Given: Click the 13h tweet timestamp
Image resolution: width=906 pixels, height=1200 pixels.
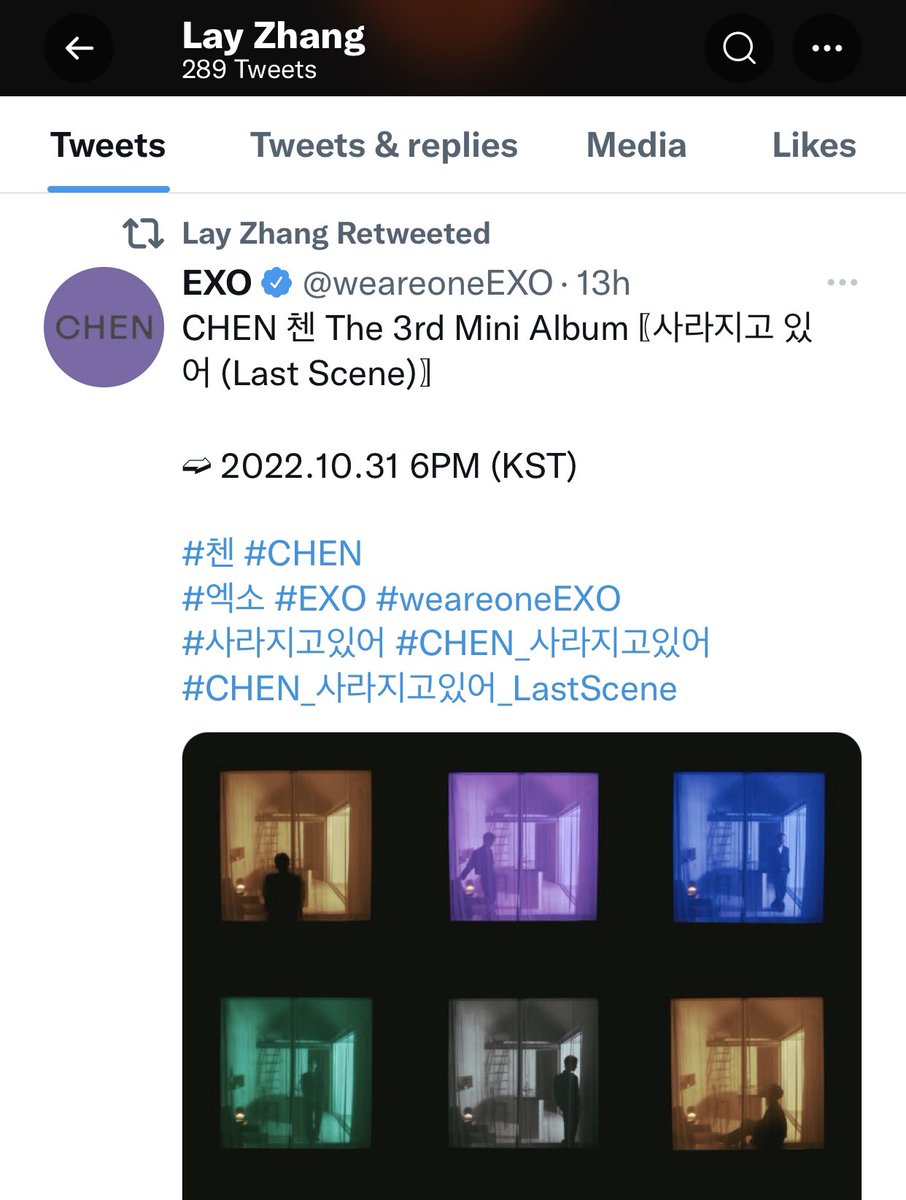Looking at the screenshot, I should 603,284.
